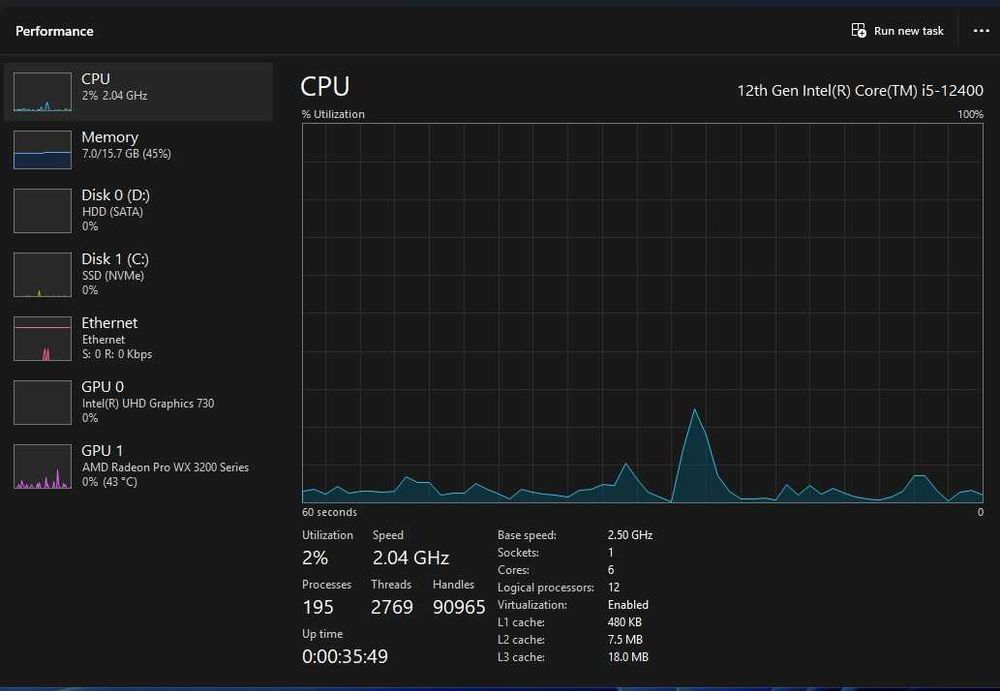Screen dimensions: 1000x691
Task: Click the Utilization value '2%' under the graph
Action: point(315,558)
